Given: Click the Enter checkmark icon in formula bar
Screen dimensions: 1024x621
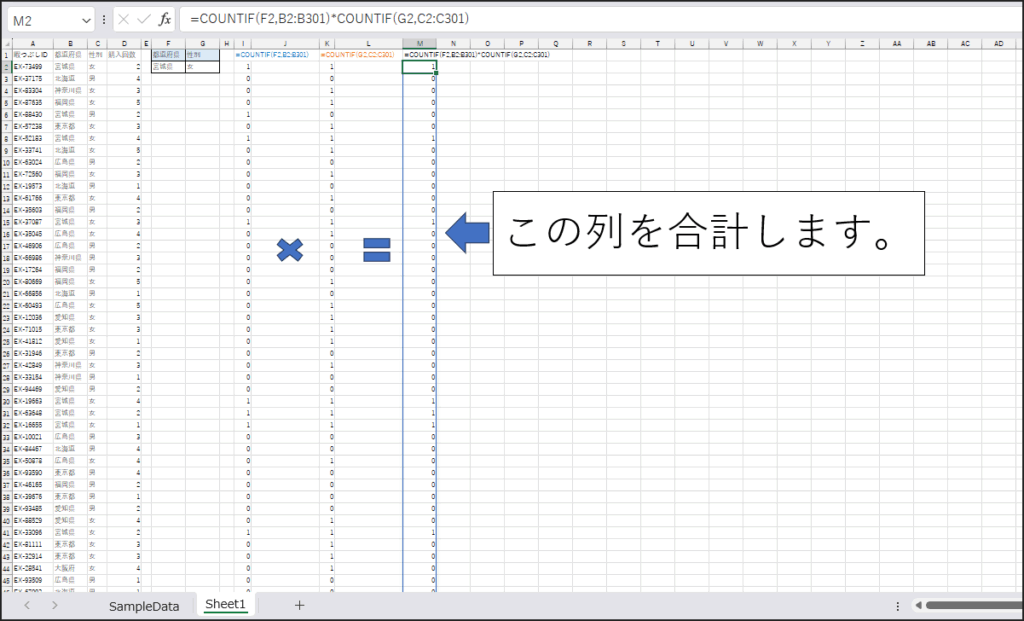Looking at the screenshot, I should pyautogui.click(x=144, y=20).
